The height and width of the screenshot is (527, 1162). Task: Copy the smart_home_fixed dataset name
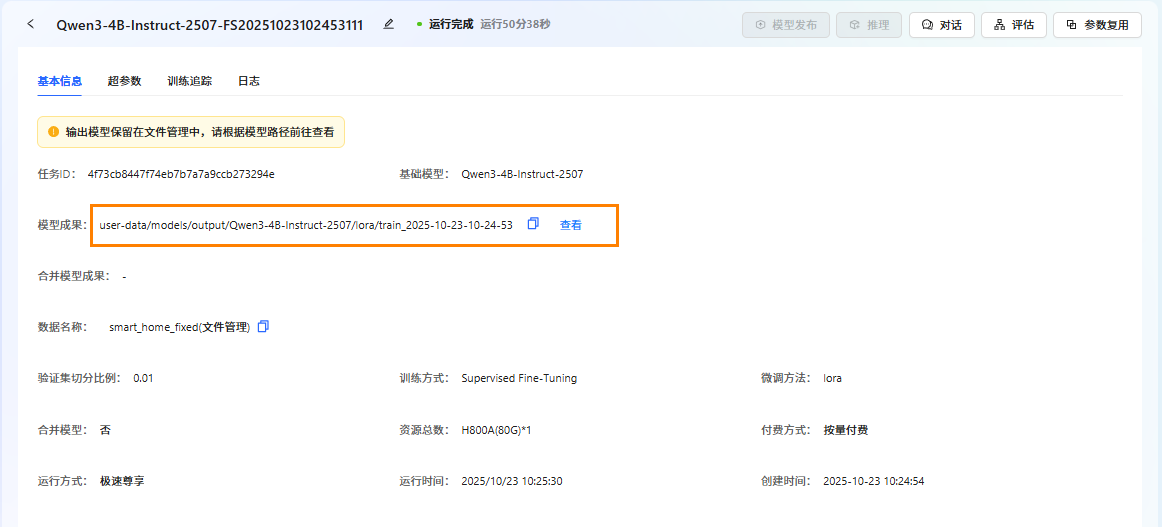click(264, 326)
